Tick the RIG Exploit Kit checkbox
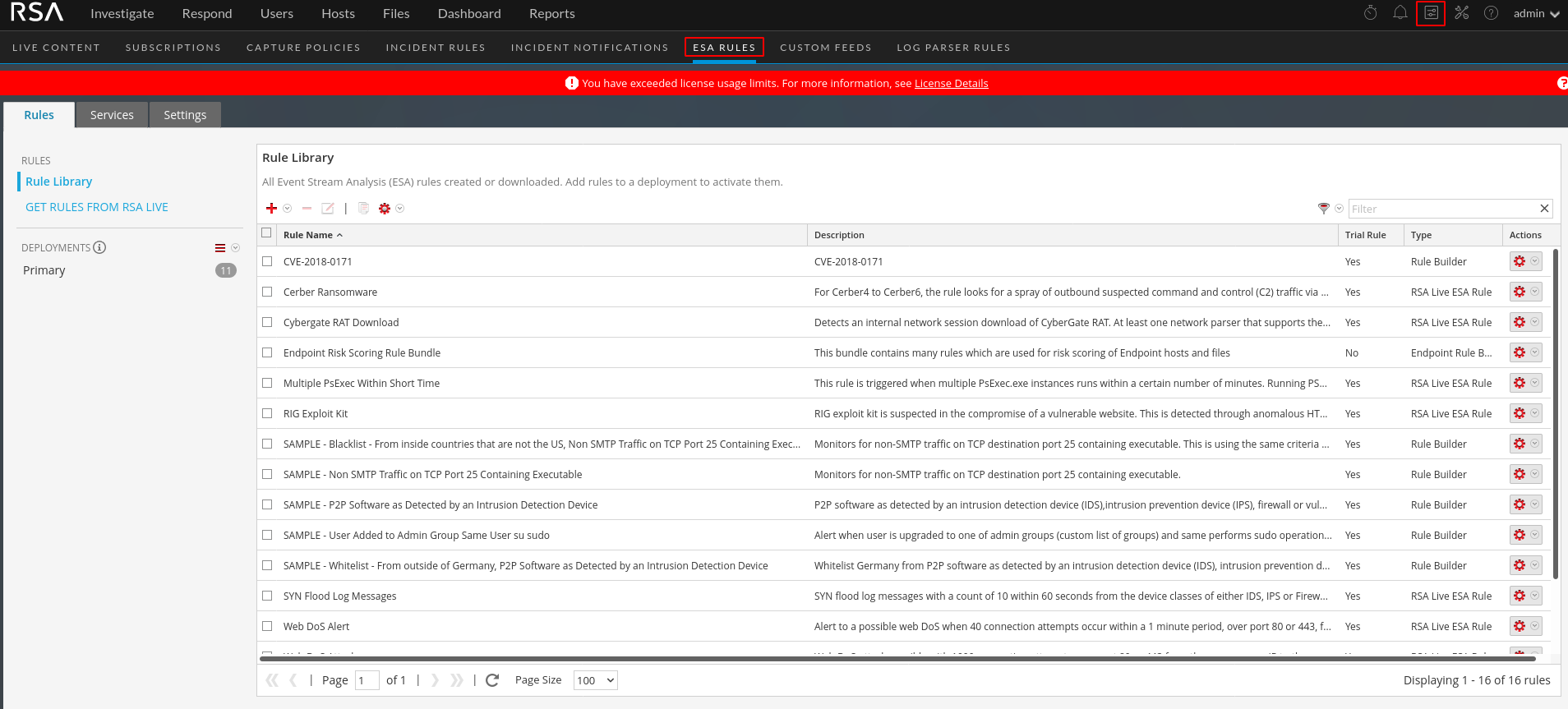Image resolution: width=1568 pixels, height=709 pixels. 267,413
